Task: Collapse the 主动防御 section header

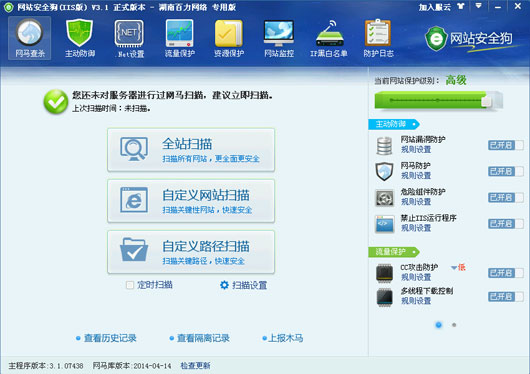Action: pyautogui.click(x=394, y=124)
